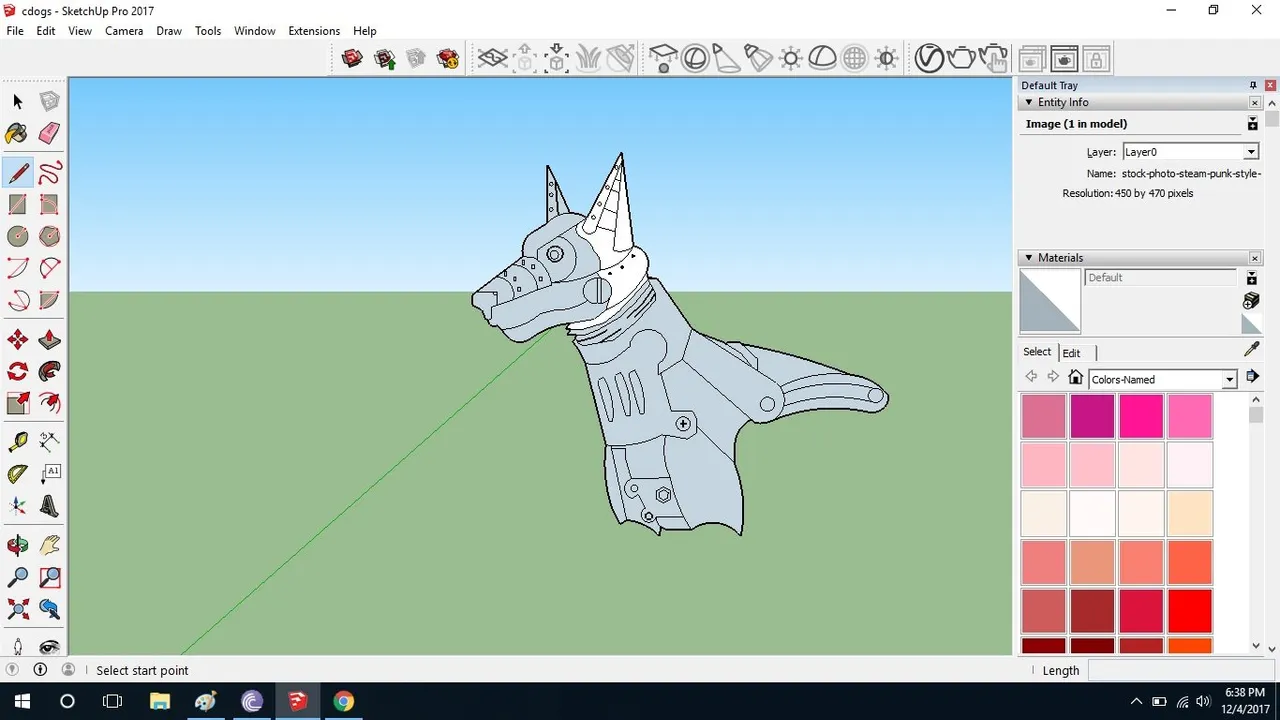1280x720 pixels.
Task: Select the Offset tool
Action: 50,404
